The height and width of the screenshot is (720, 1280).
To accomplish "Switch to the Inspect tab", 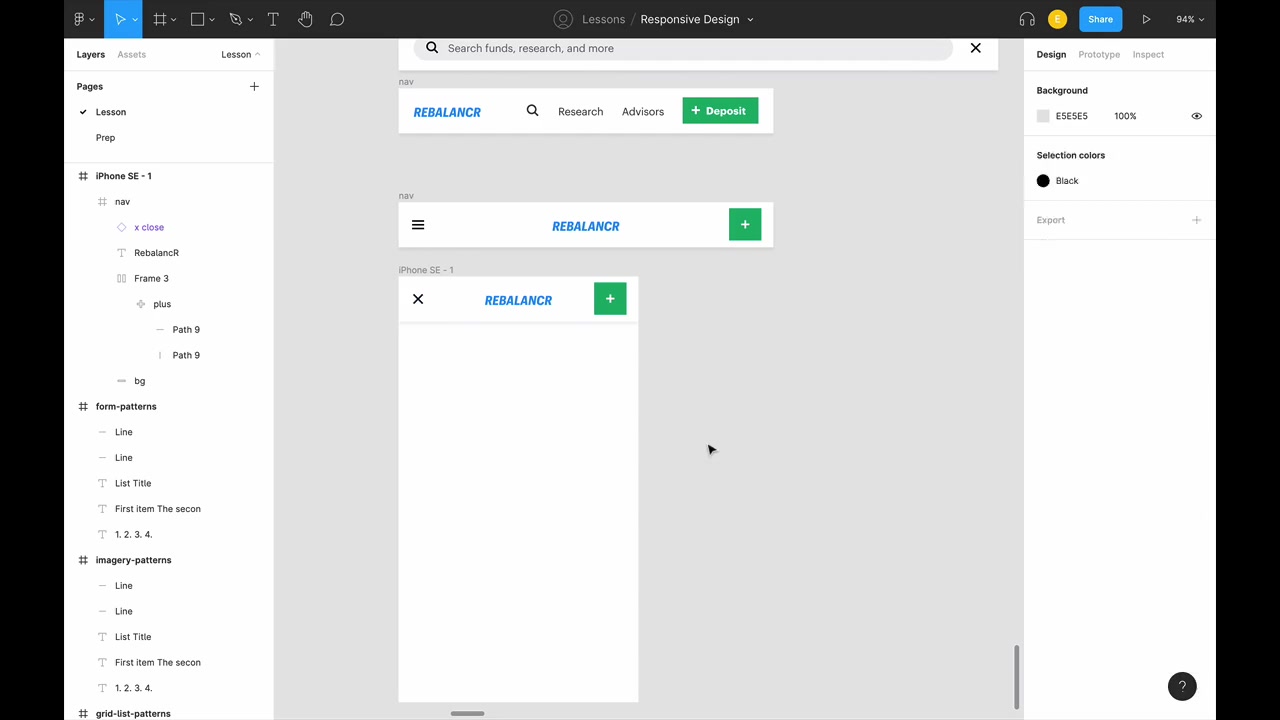I will pyautogui.click(x=1148, y=54).
